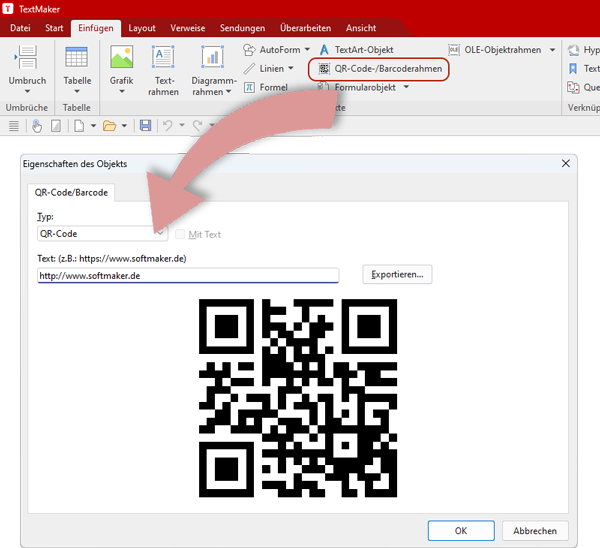Click the object mode icon in quick toolbar
Screen dimensions: 600x548
click(x=56, y=126)
